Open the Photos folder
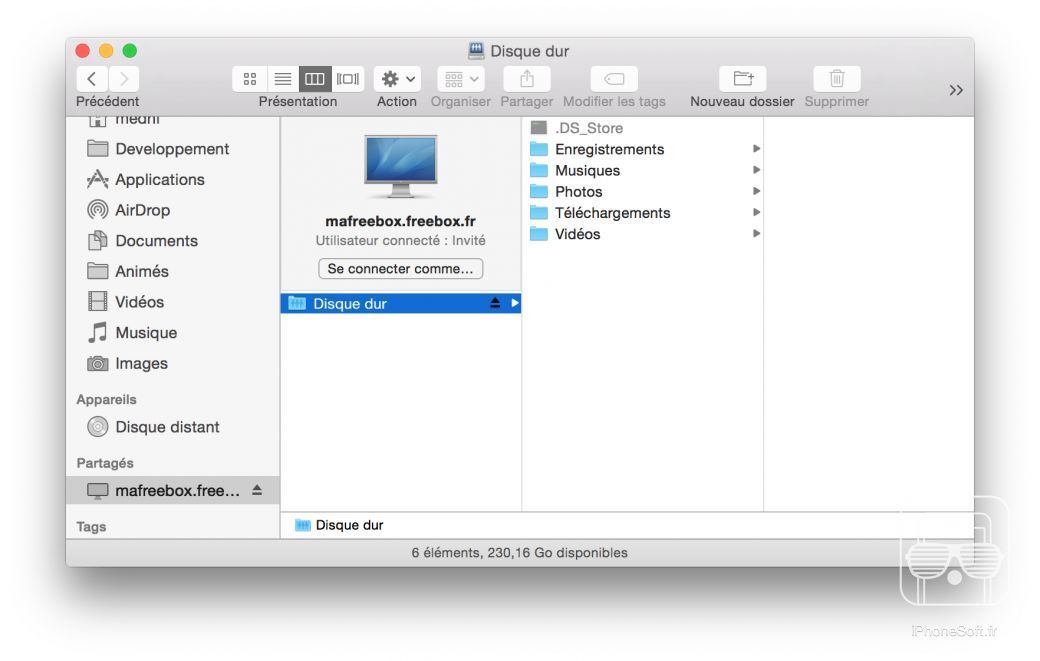 pyautogui.click(x=645, y=192)
